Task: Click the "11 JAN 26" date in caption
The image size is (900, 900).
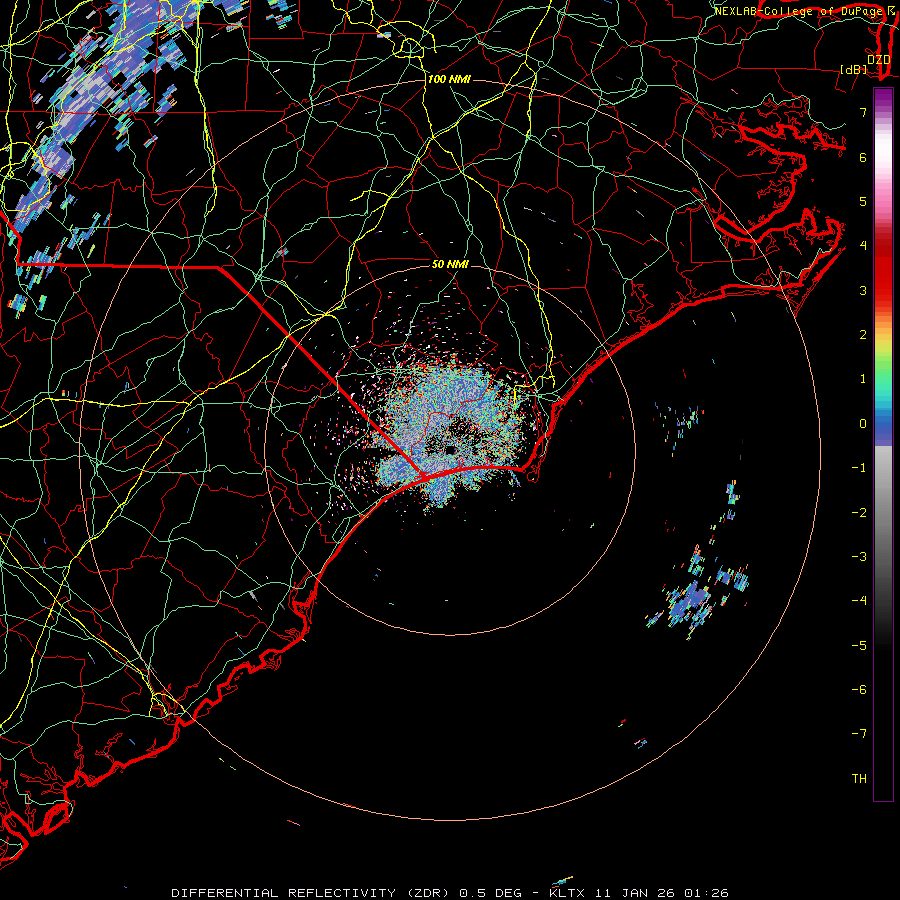Action: point(636,893)
